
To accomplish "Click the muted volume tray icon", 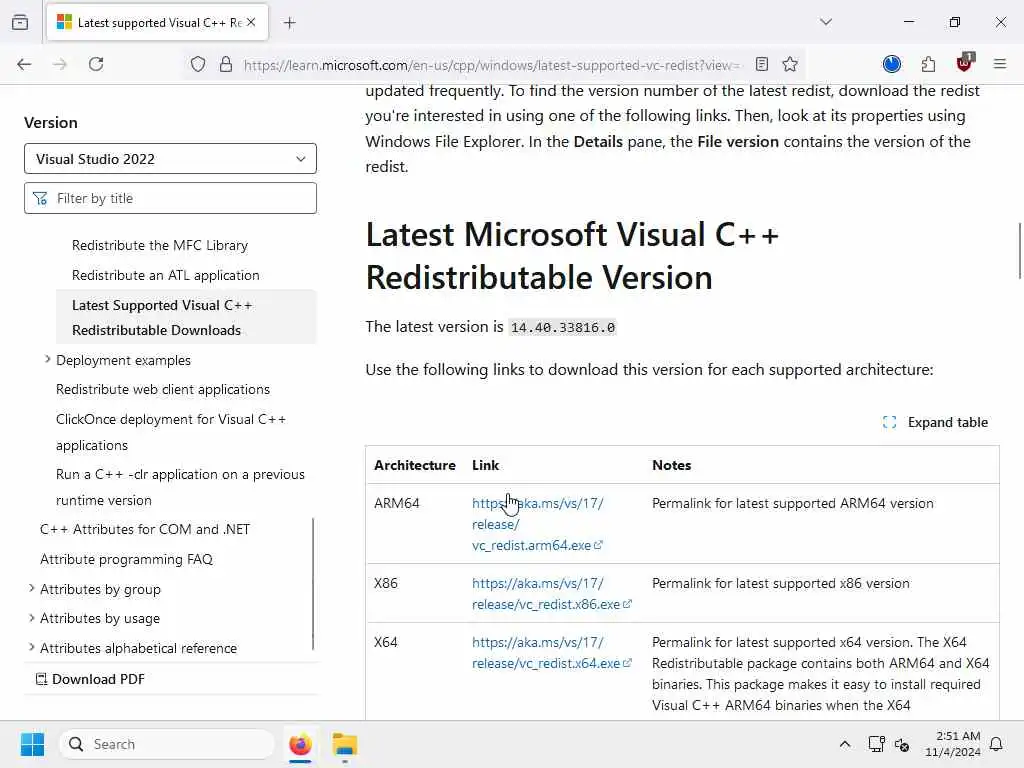I will [x=902, y=744].
